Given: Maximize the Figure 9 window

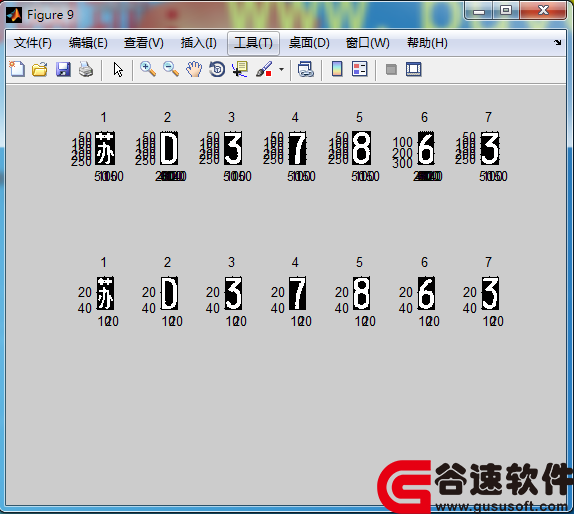Looking at the screenshot, I should pyautogui.click(x=506, y=10).
